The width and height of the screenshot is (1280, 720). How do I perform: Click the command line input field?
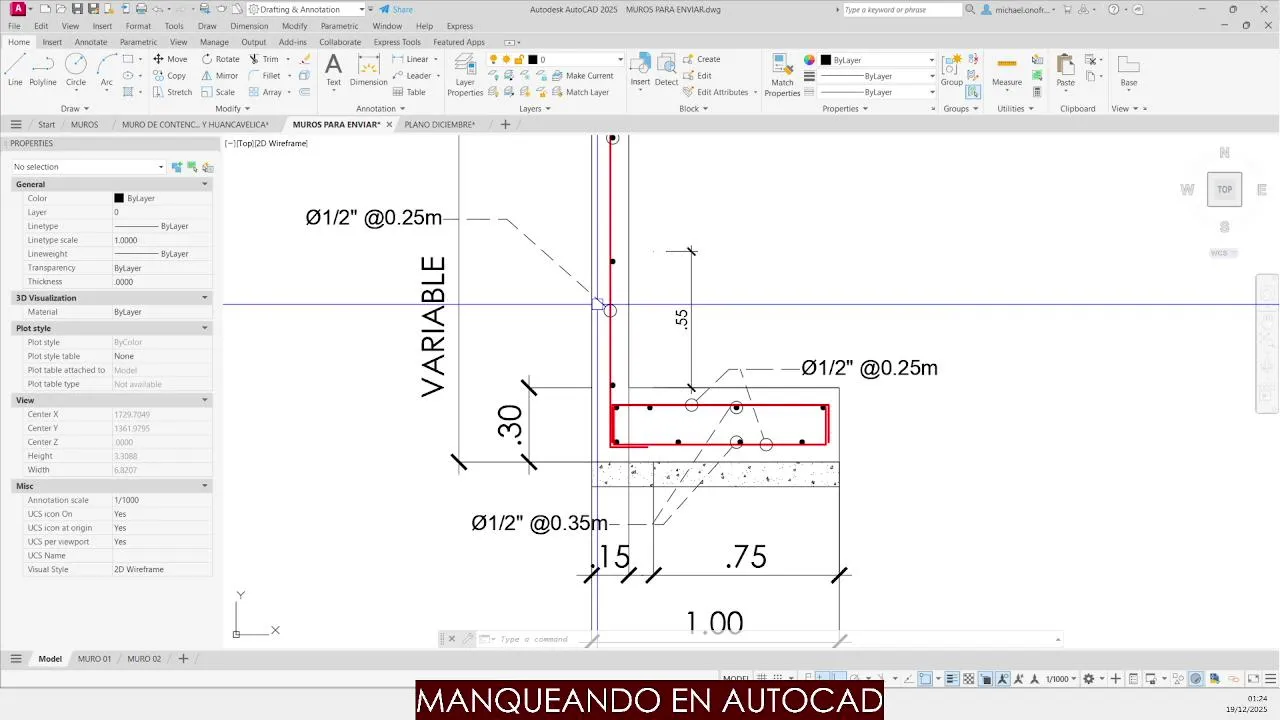pos(775,639)
